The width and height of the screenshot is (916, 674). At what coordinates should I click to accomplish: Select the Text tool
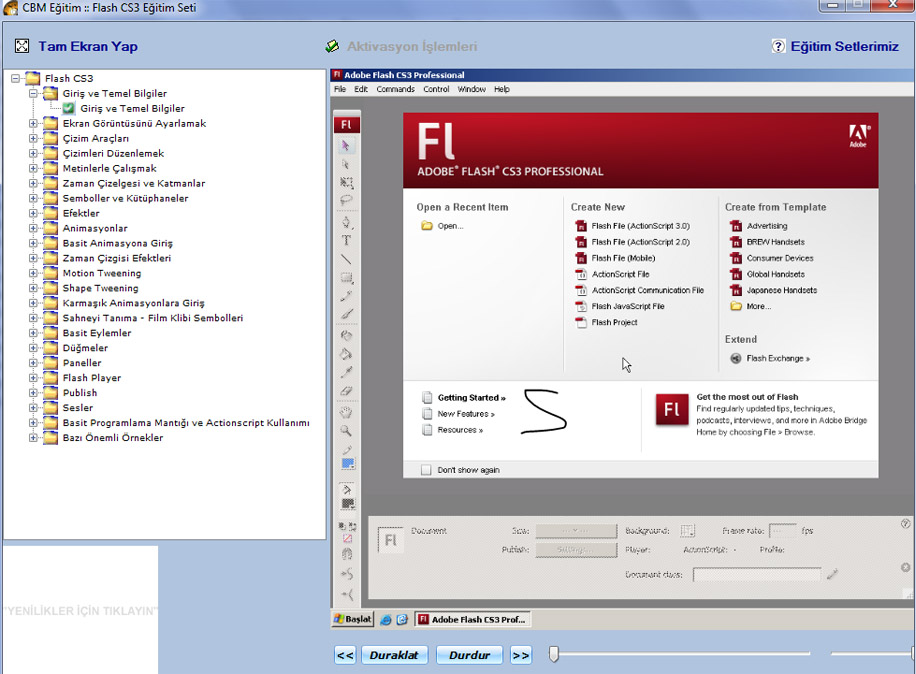[x=347, y=240]
